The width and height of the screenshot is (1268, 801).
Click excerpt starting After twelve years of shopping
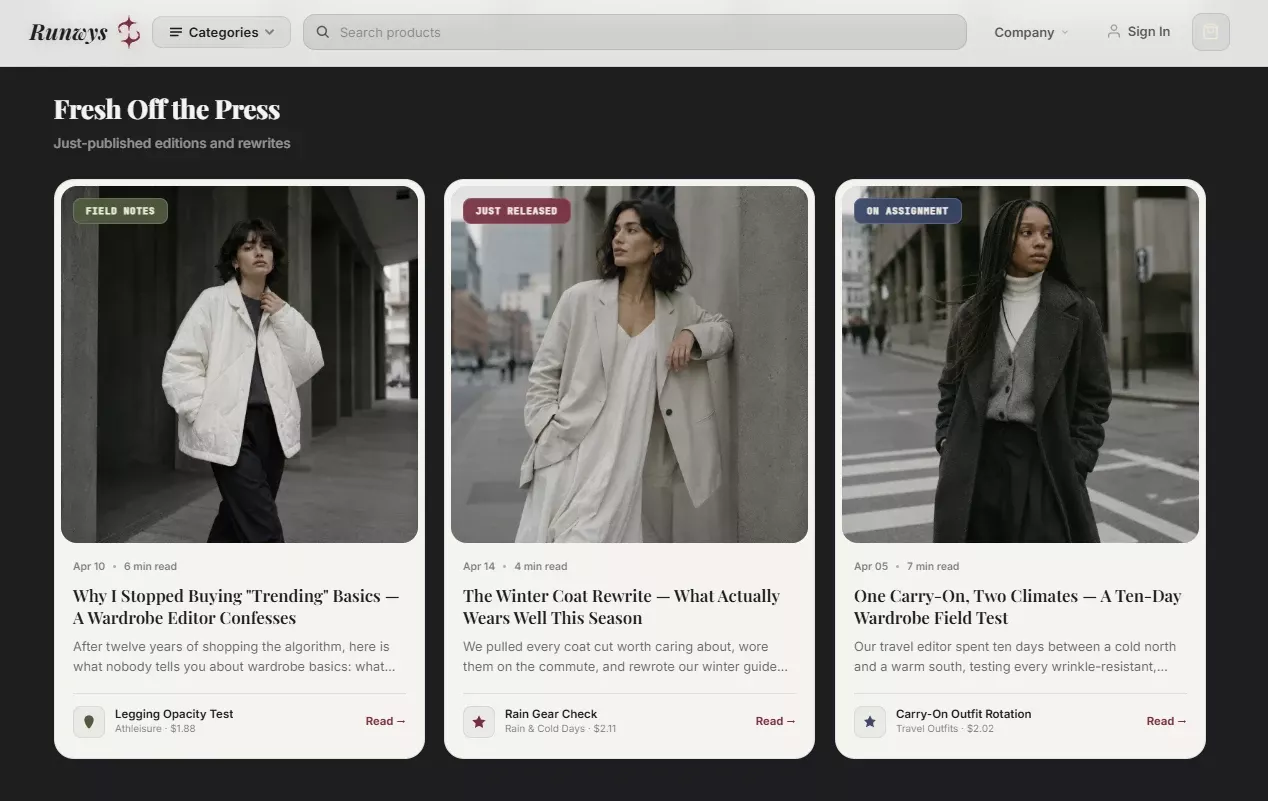coord(234,657)
